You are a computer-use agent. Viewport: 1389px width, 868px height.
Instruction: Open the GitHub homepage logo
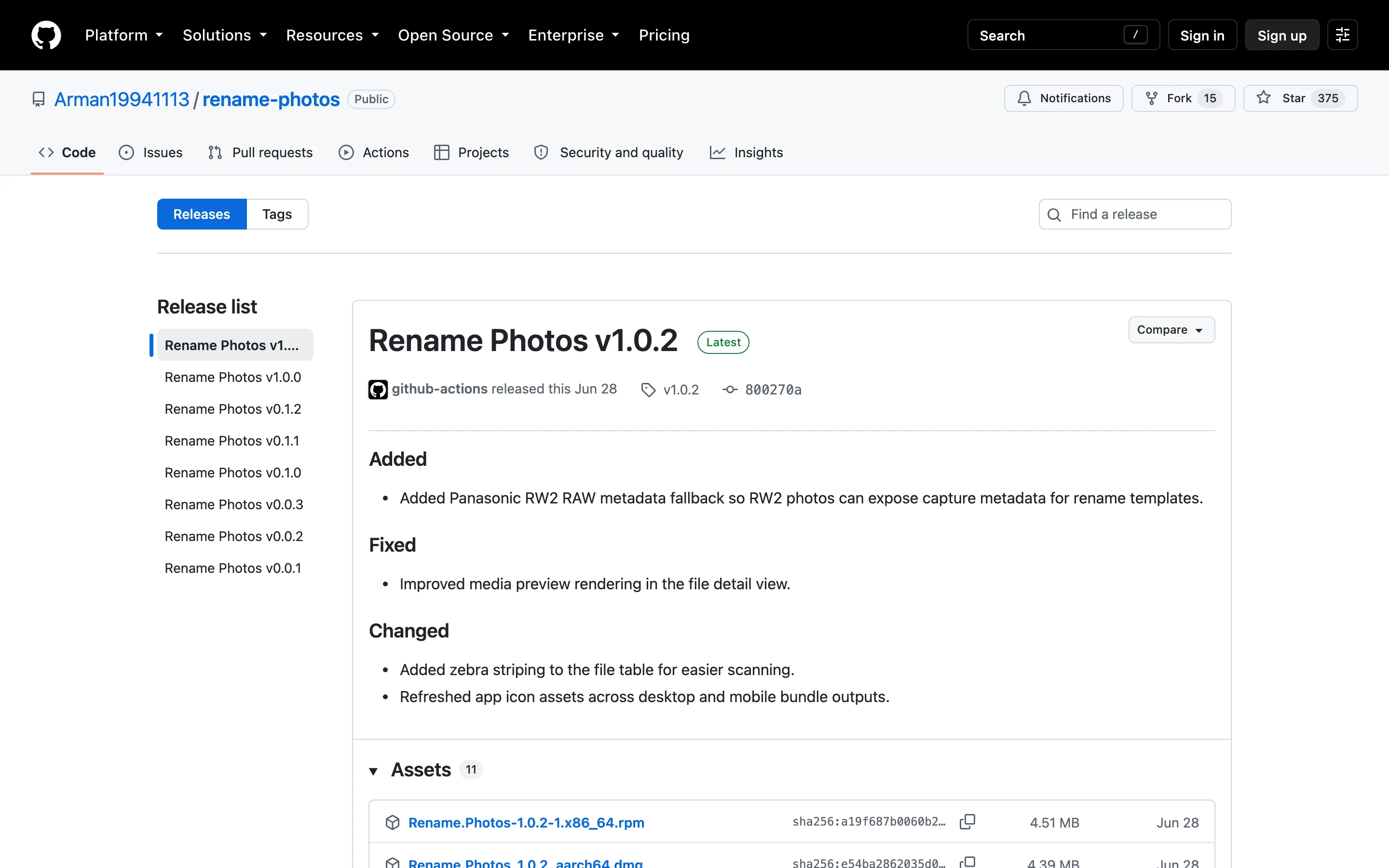coord(46,35)
